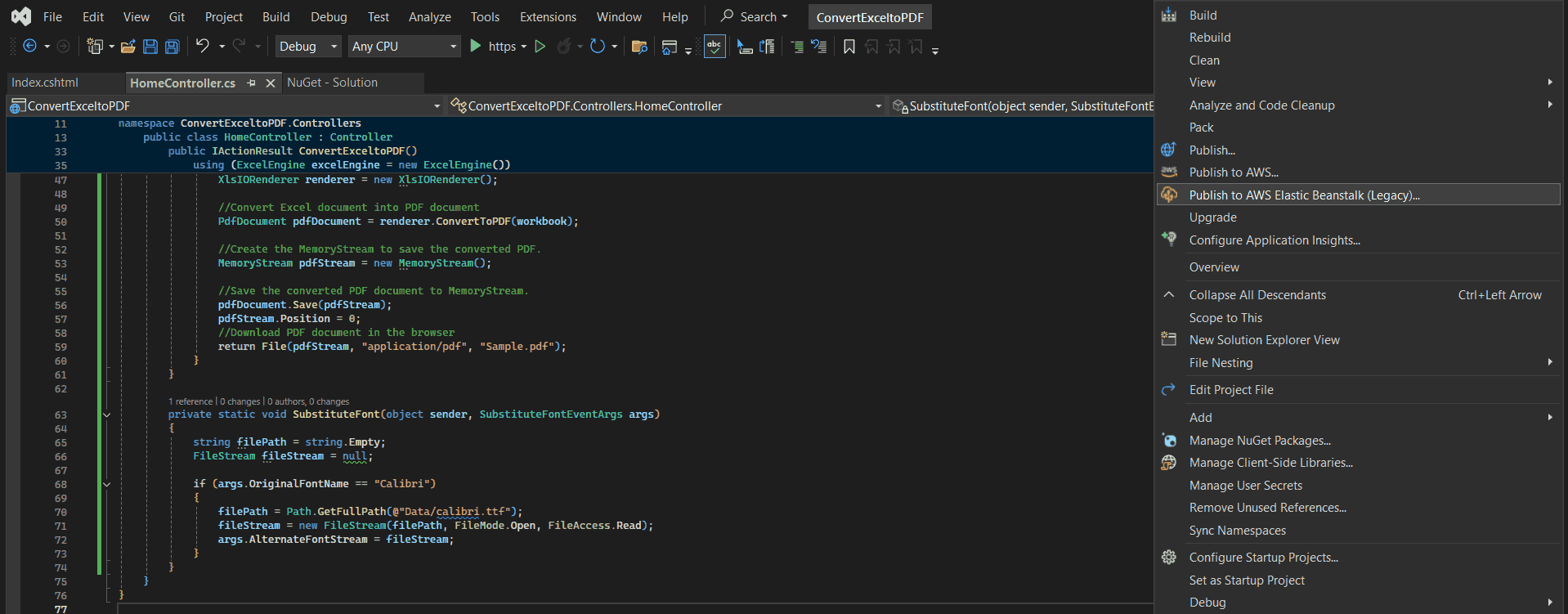
Task: Open the ConvertExceltoPDF project scope dropdown
Action: (x=225, y=105)
